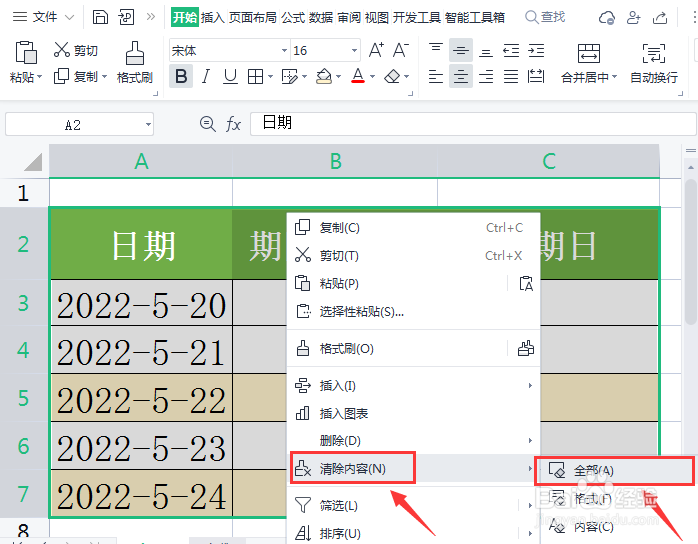Expand the Merge and Center dropdown arrow

click(614, 77)
